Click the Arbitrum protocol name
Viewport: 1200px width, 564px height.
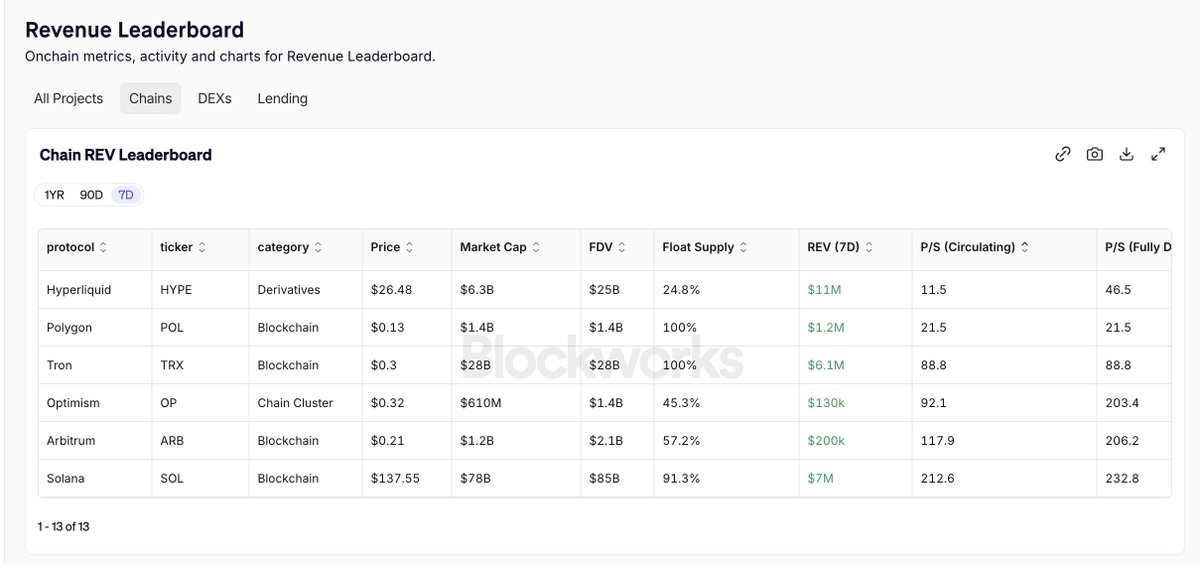pyautogui.click(x=71, y=441)
